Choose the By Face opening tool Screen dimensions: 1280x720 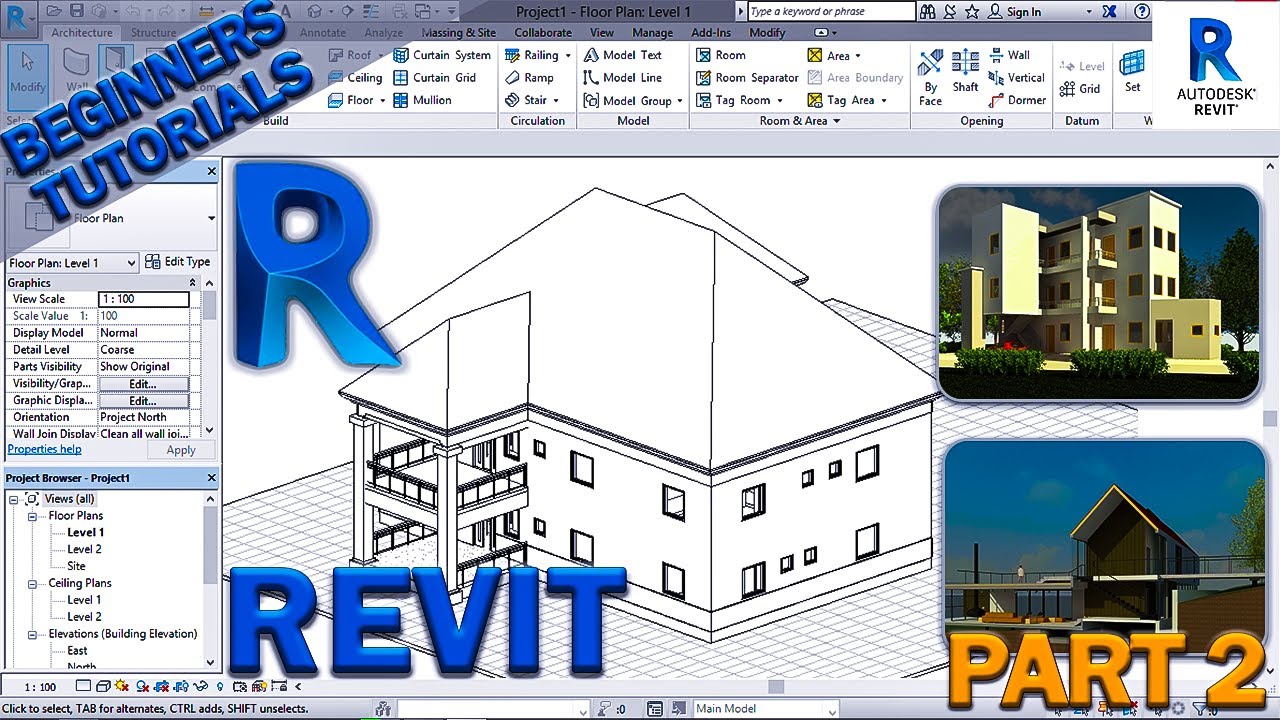(930, 78)
